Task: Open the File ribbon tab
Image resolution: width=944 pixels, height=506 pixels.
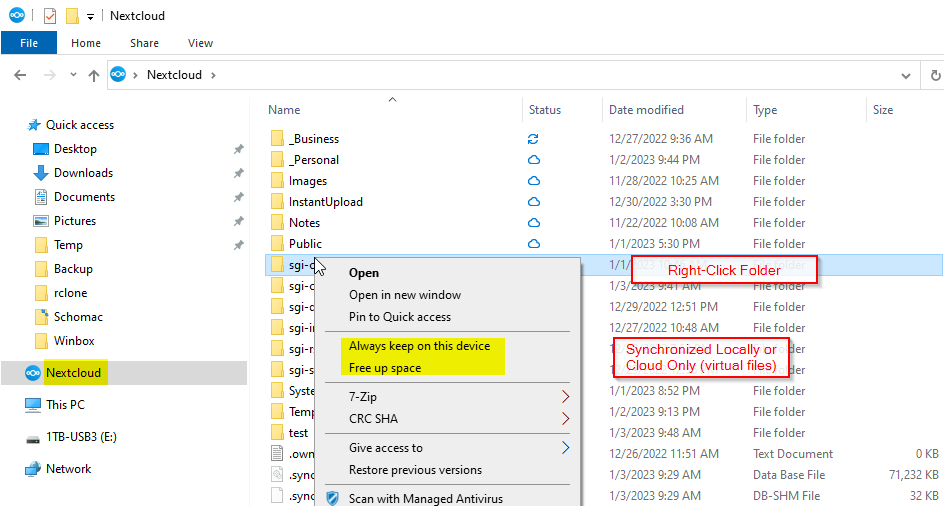Action: tap(29, 43)
